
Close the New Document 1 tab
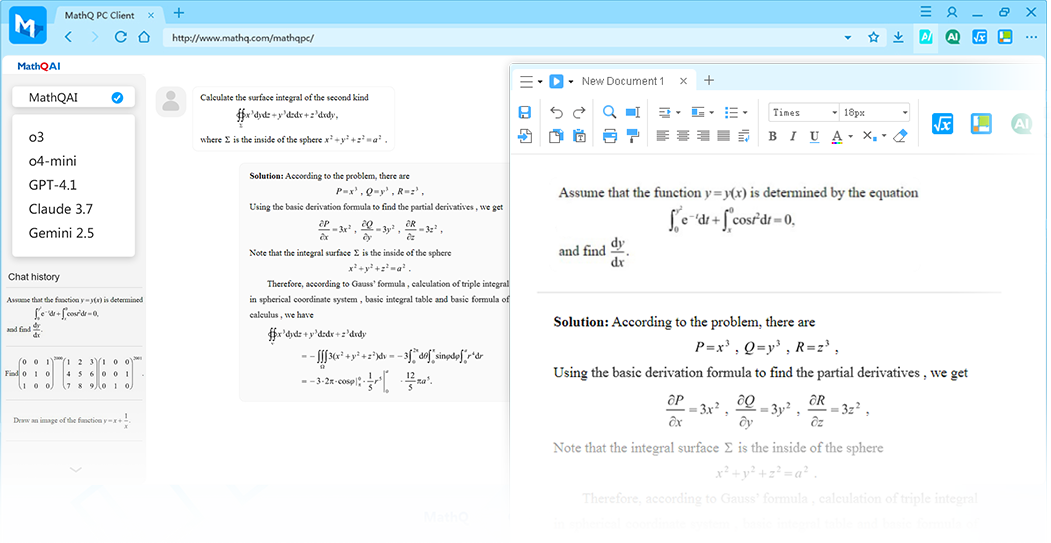coord(683,81)
